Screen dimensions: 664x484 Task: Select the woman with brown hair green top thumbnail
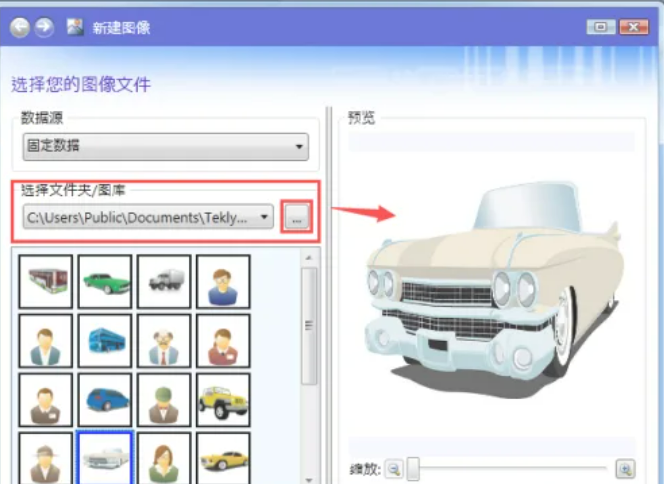164,458
